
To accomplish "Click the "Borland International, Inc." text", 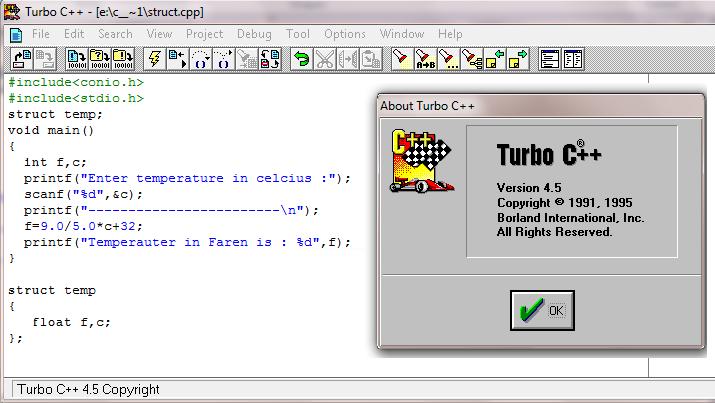I will (570, 218).
